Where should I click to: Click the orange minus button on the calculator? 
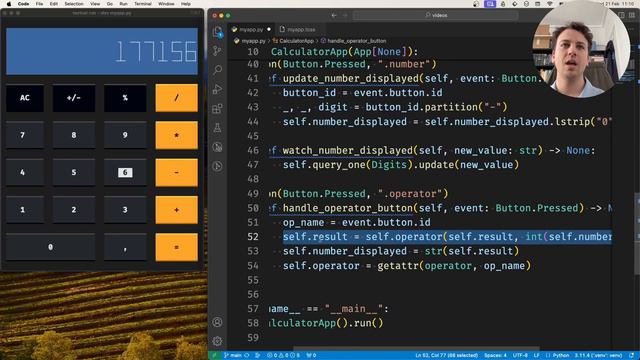pos(176,172)
